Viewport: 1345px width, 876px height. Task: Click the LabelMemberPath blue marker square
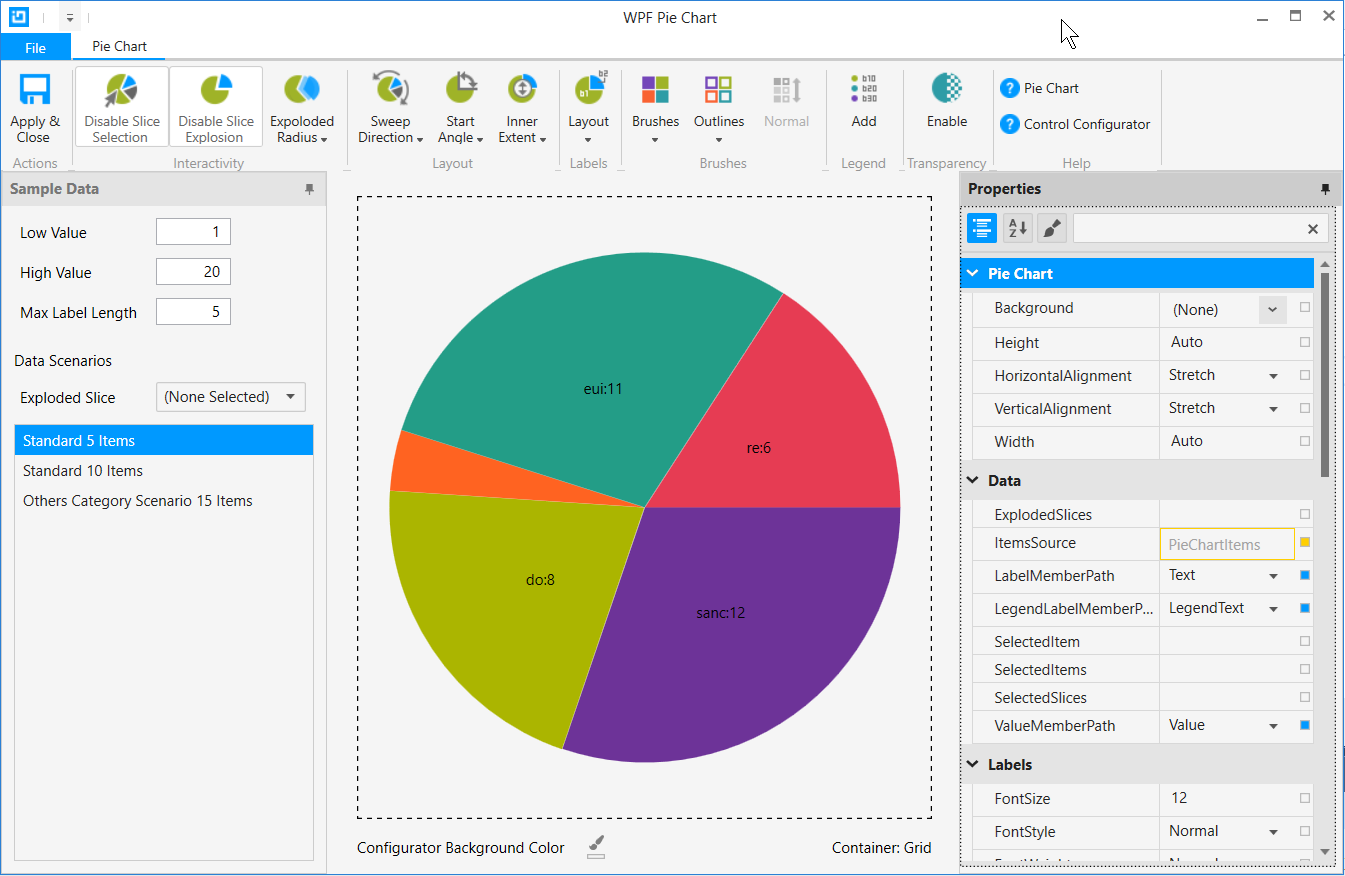[x=1305, y=575]
